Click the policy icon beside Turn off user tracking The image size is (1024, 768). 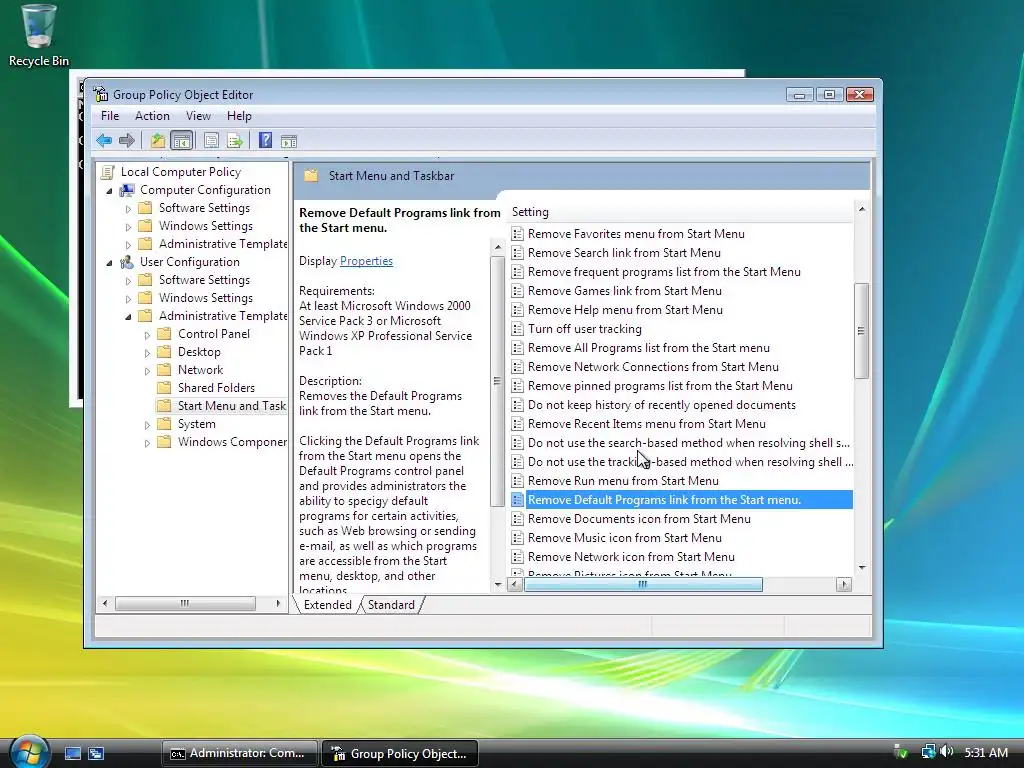tap(517, 329)
